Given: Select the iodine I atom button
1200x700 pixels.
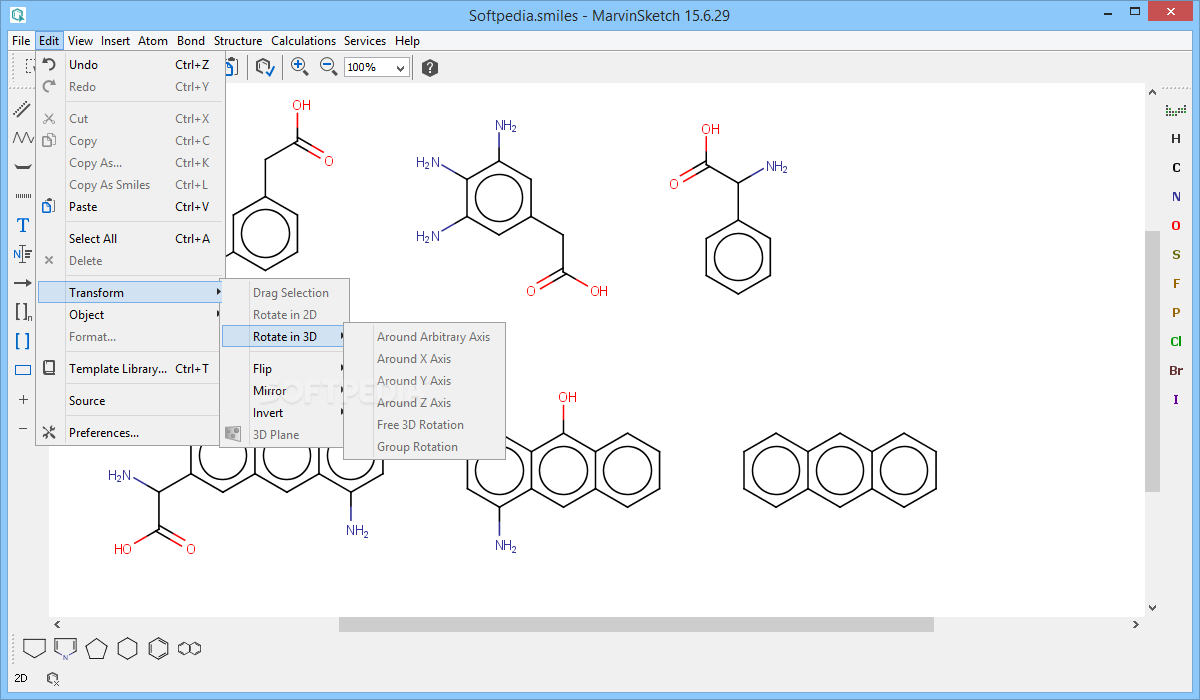Looking at the screenshot, I should coord(1176,400).
